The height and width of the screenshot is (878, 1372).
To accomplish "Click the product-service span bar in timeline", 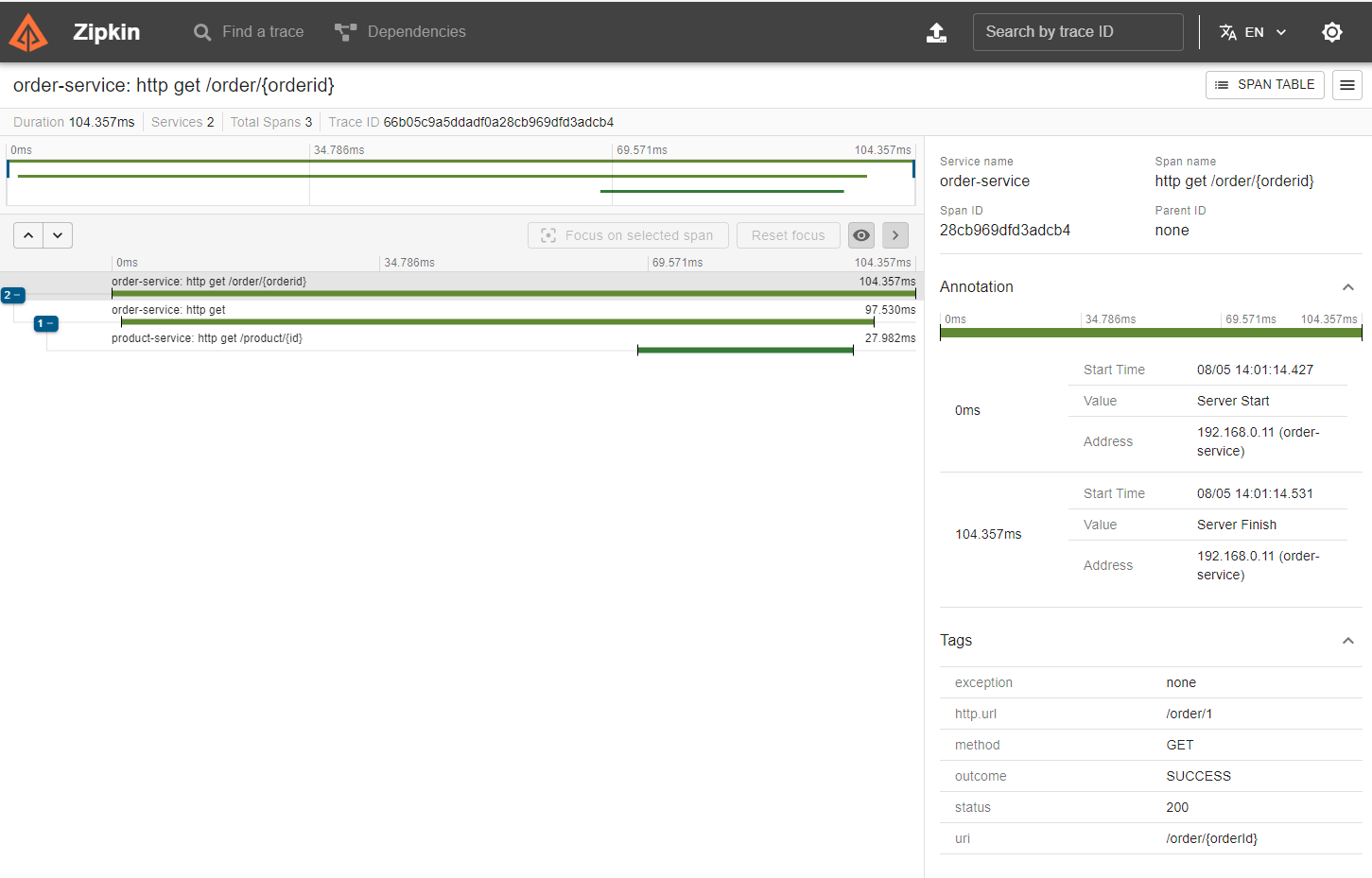I will click(x=745, y=351).
